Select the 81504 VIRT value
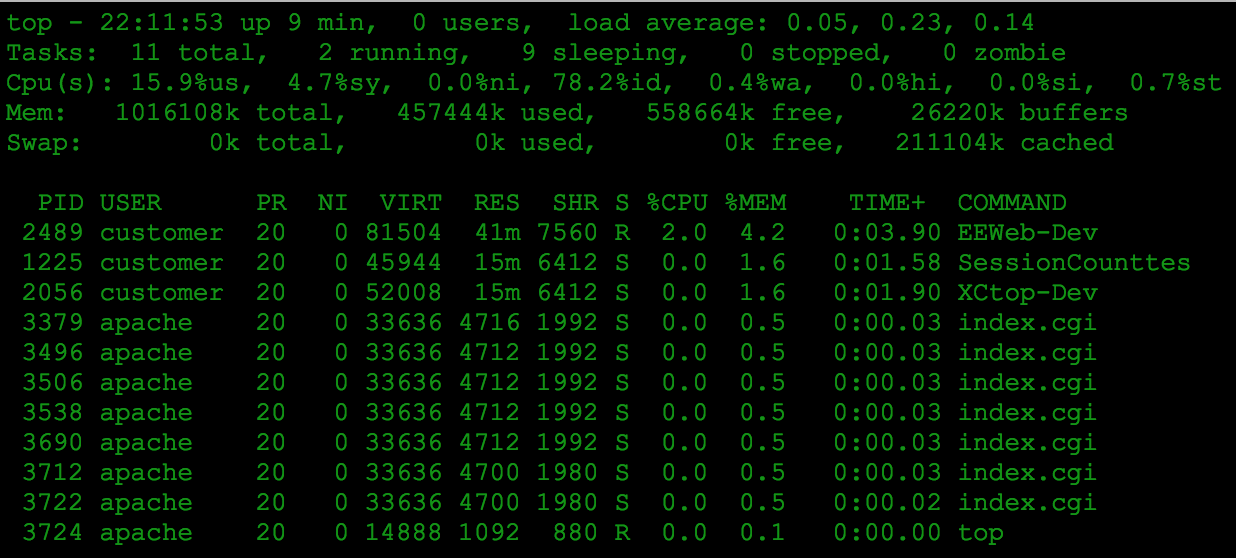 coord(403,232)
